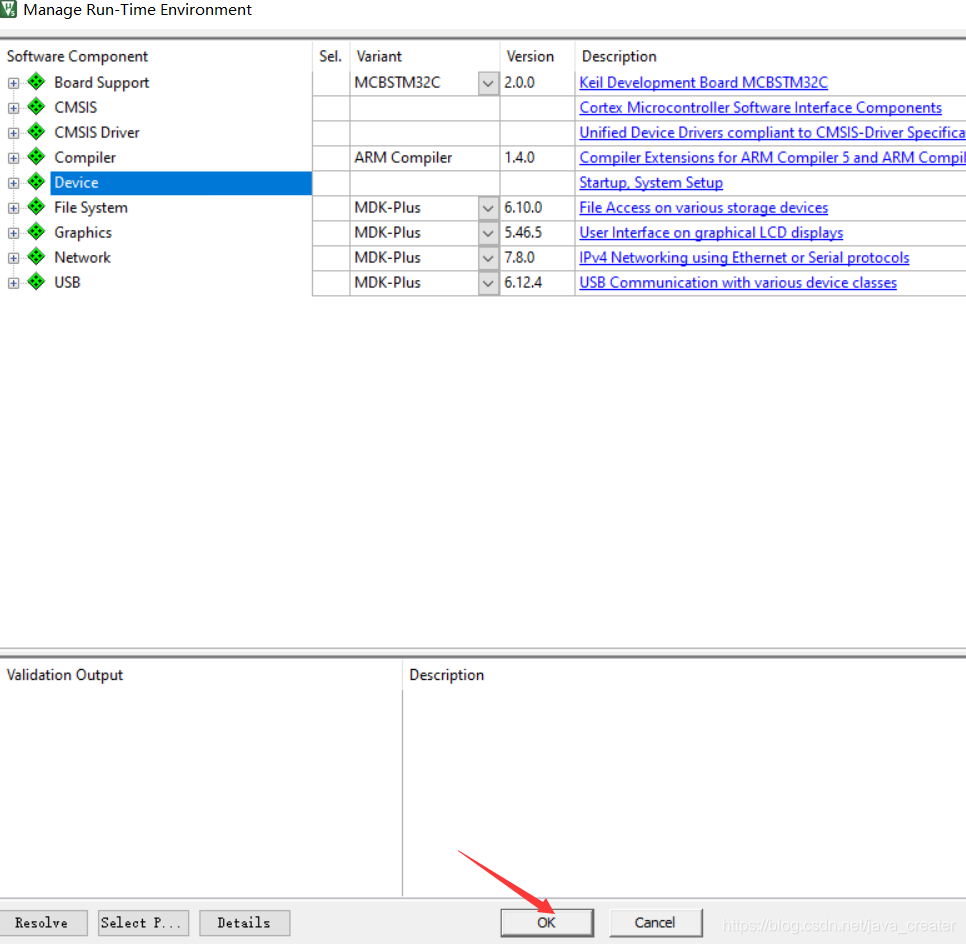This screenshot has width=966, height=944.
Task: Select the Compiler tree row label
Action: pyautogui.click(x=85, y=158)
